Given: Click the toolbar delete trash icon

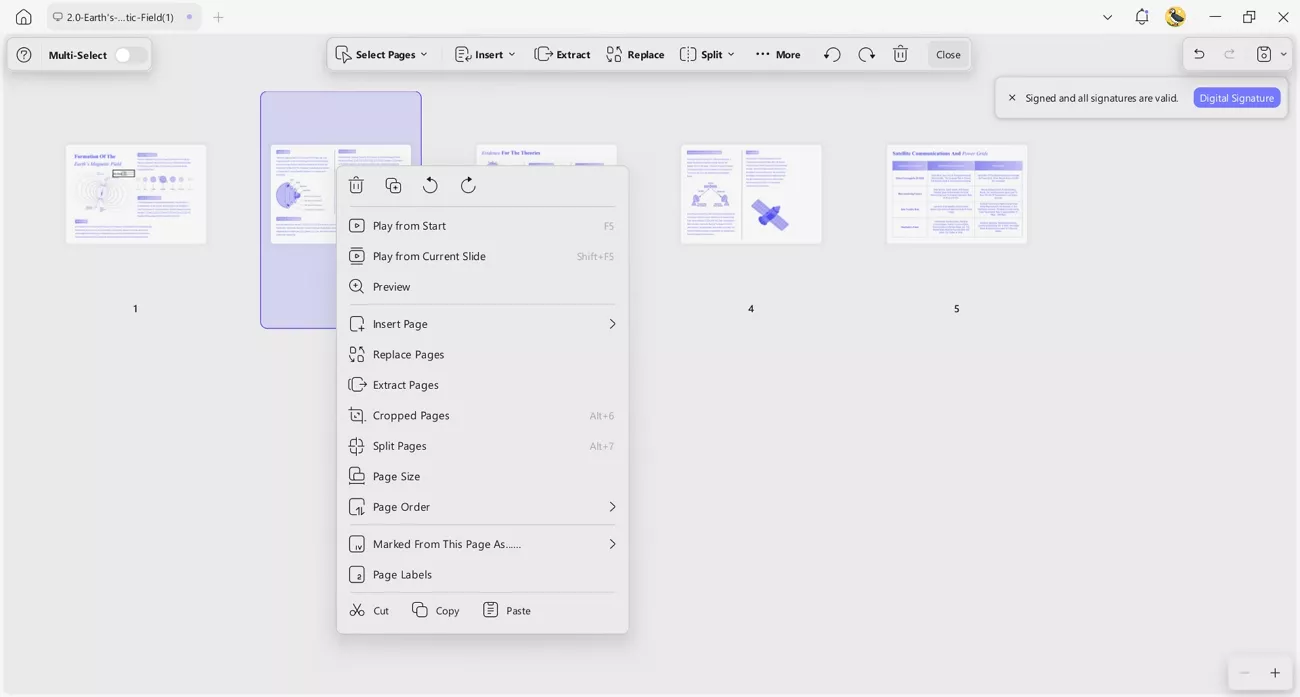Looking at the screenshot, I should (900, 54).
